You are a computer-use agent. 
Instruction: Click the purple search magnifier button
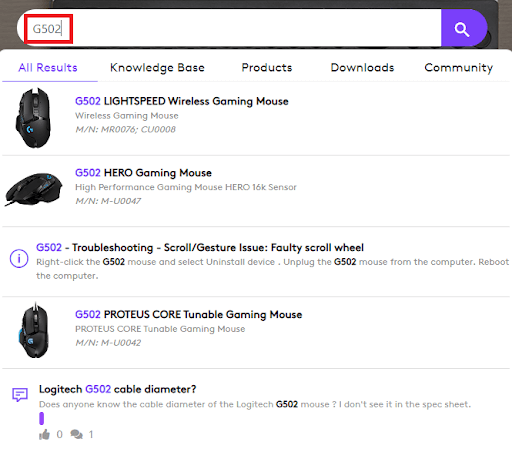464,28
